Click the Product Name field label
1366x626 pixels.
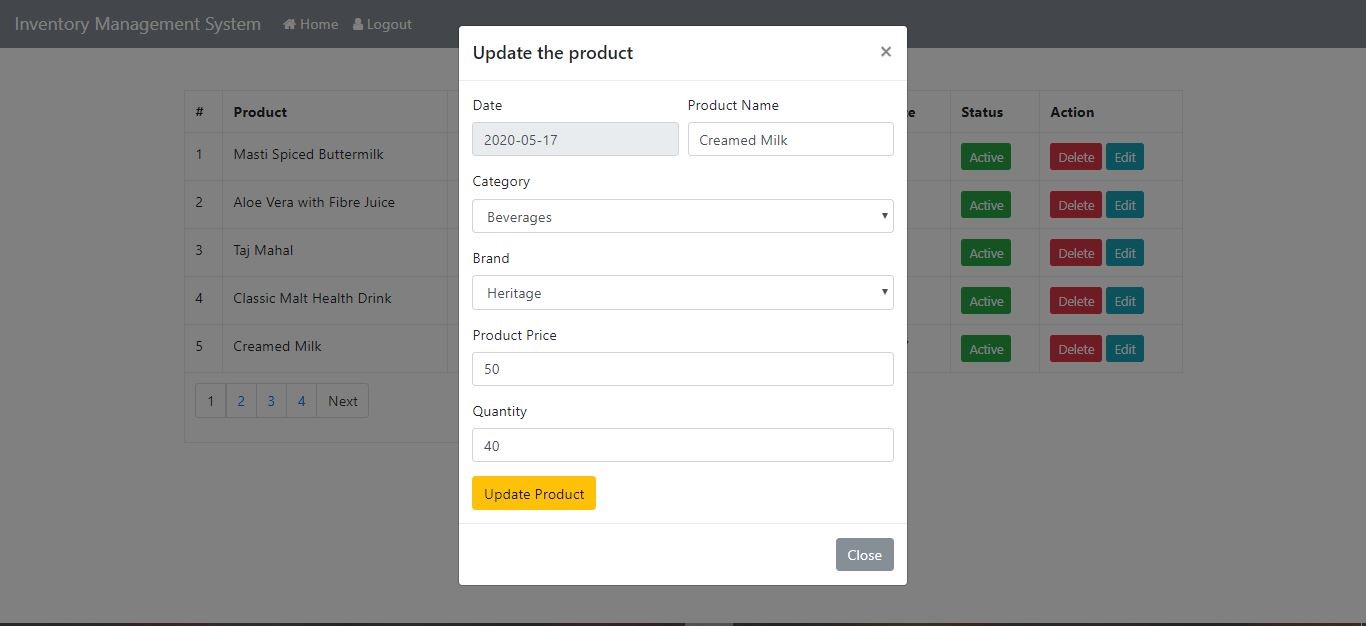[733, 105]
